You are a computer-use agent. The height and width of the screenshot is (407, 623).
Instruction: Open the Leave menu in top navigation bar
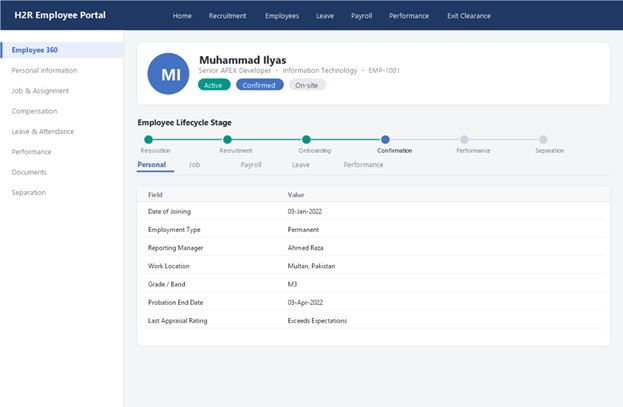pyautogui.click(x=325, y=16)
